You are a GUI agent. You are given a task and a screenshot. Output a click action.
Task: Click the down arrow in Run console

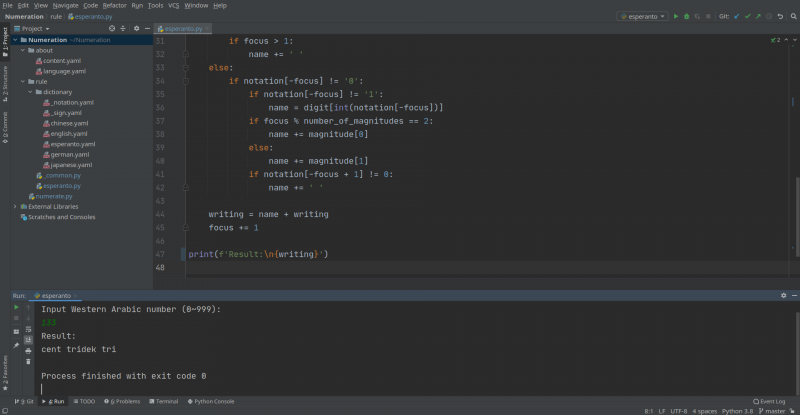coord(28,318)
